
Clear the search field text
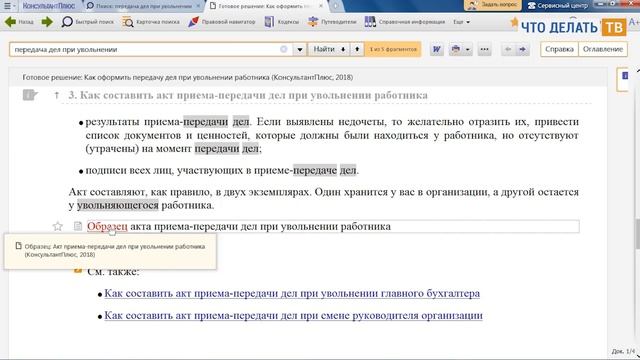click(284, 49)
